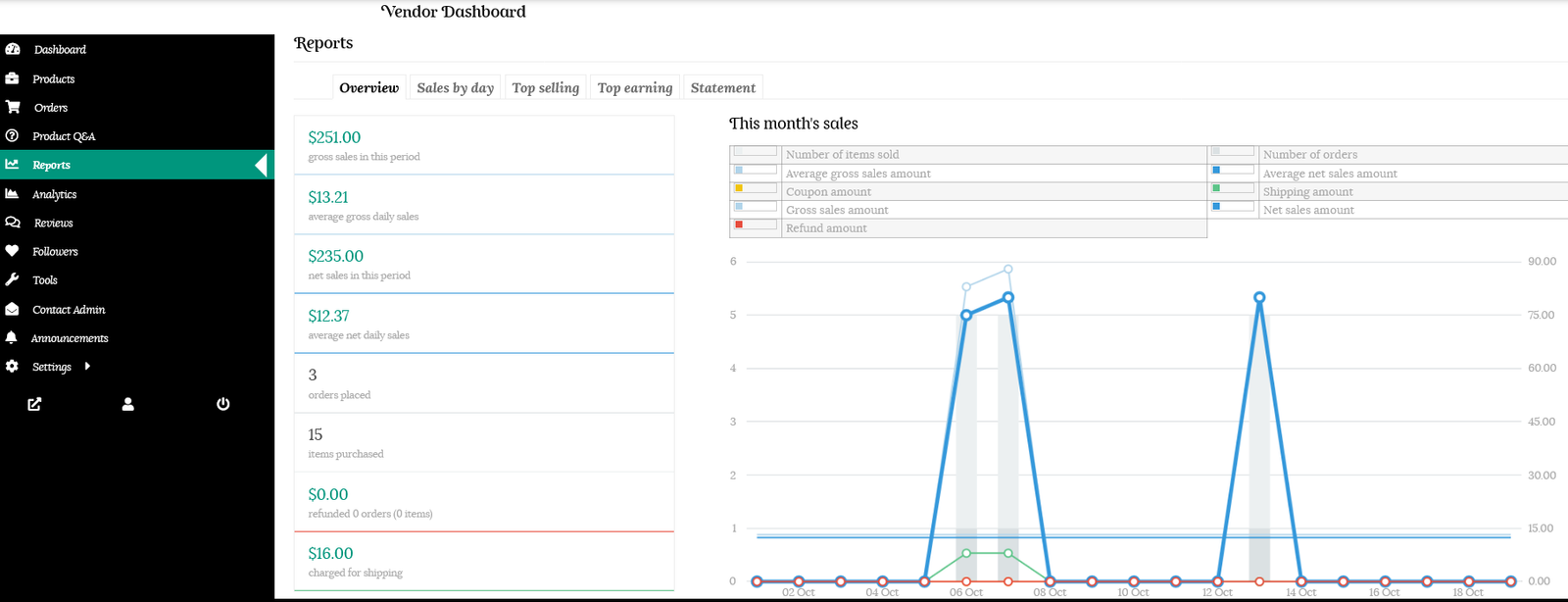The width and height of the screenshot is (1568, 602).
Task: Click the user profile icon
Action: [128, 404]
